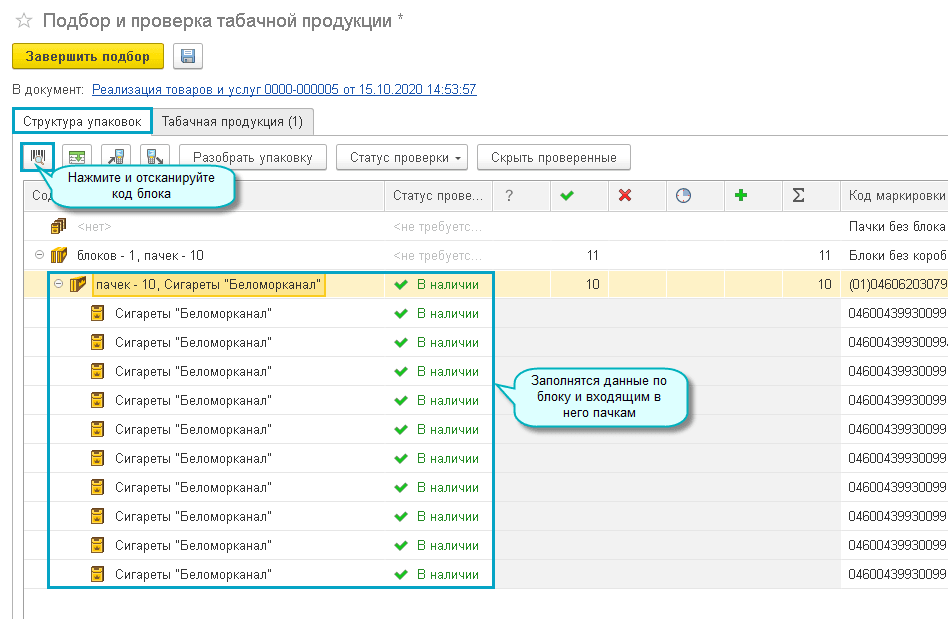This screenshot has width=948, height=619.
Task: Click the upload to data terminal icon
Action: [154, 157]
